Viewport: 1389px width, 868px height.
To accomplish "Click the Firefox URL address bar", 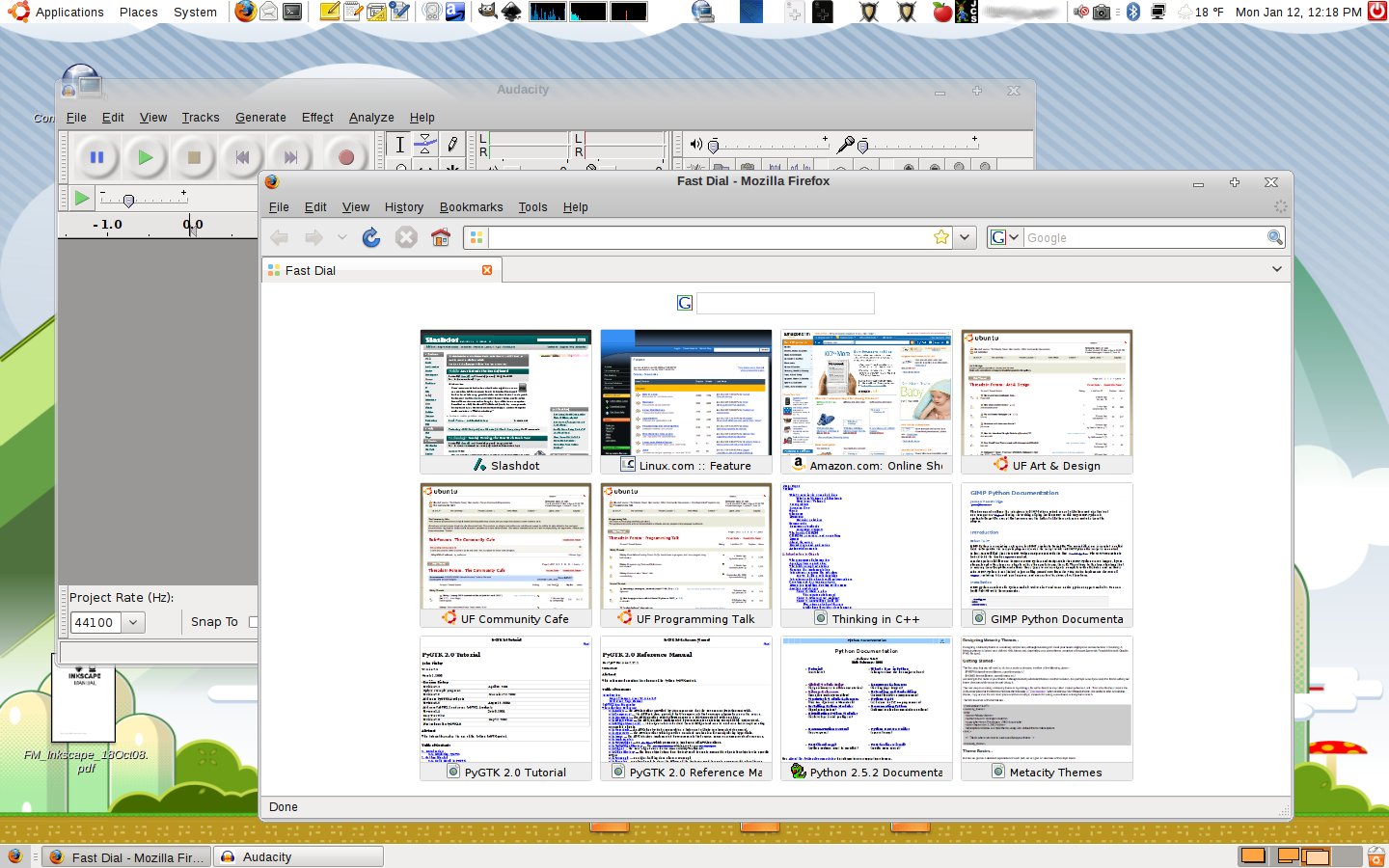I will coord(709,237).
